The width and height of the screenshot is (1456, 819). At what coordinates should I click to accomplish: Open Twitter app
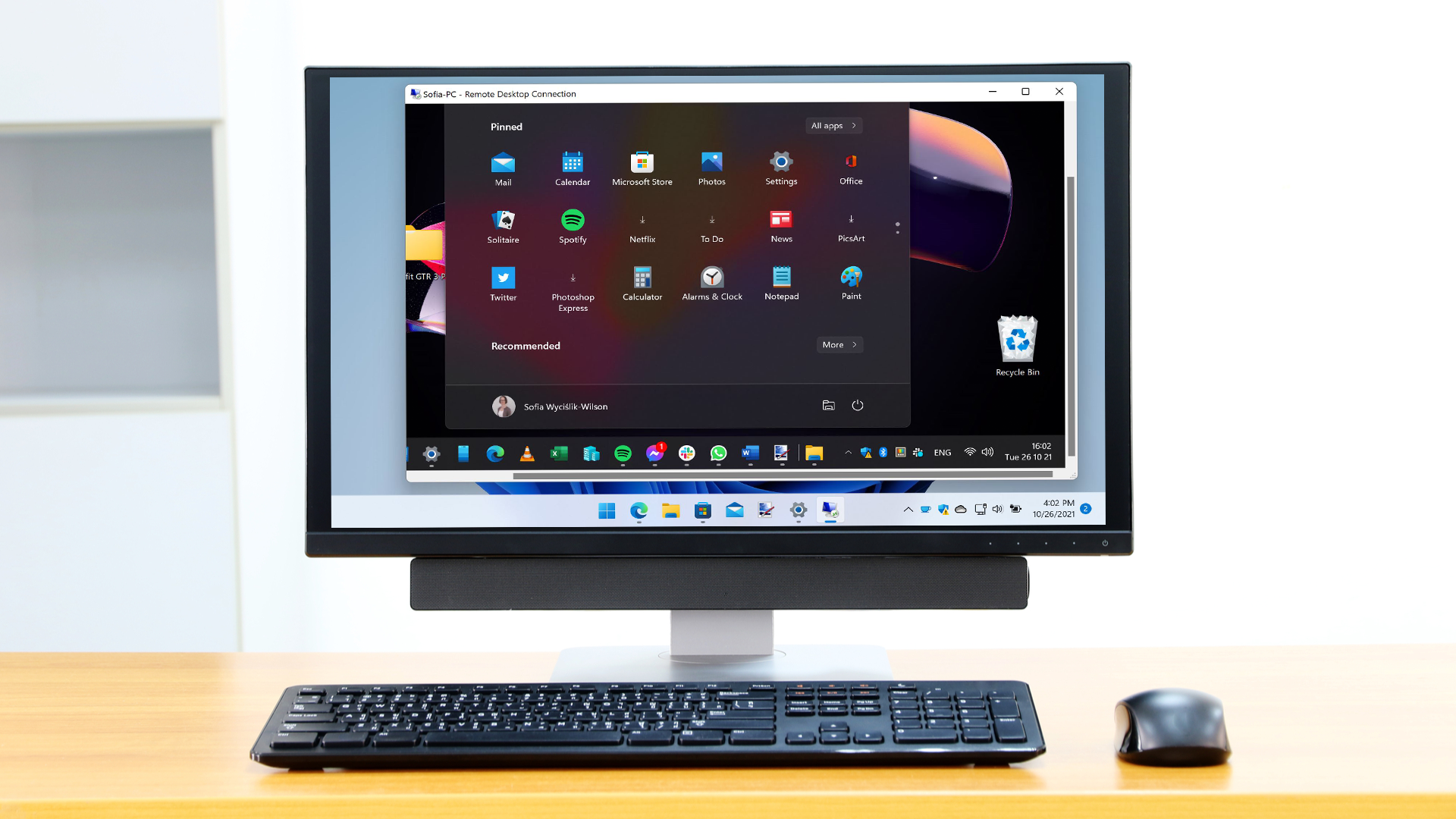coord(503,278)
